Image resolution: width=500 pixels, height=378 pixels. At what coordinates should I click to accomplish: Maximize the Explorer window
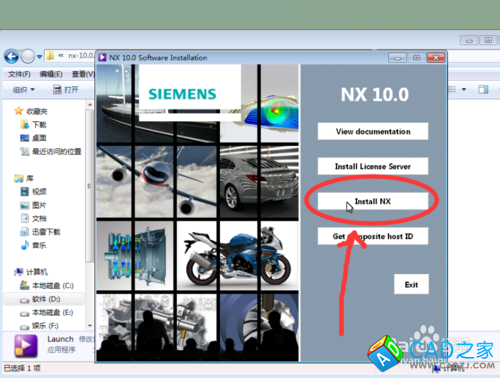pyautogui.click(x=488, y=40)
